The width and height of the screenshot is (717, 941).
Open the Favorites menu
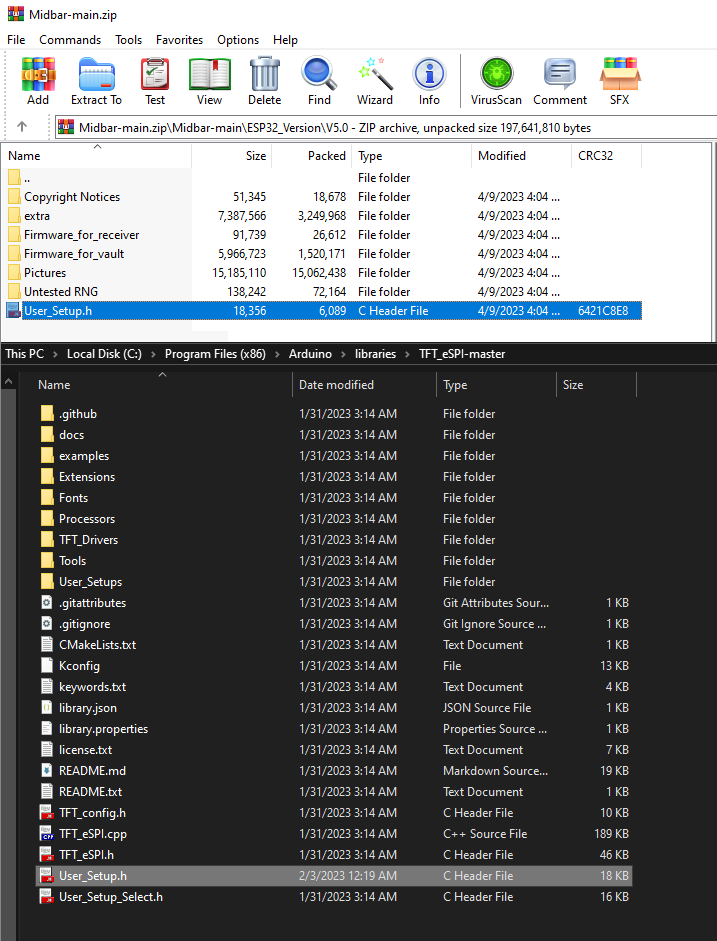[x=179, y=40]
